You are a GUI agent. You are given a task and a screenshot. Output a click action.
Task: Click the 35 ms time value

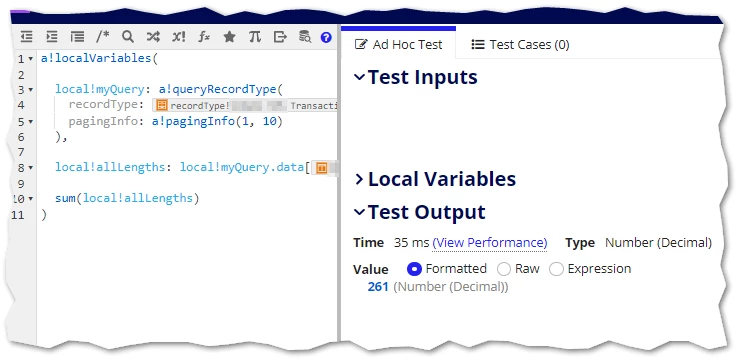(x=411, y=243)
